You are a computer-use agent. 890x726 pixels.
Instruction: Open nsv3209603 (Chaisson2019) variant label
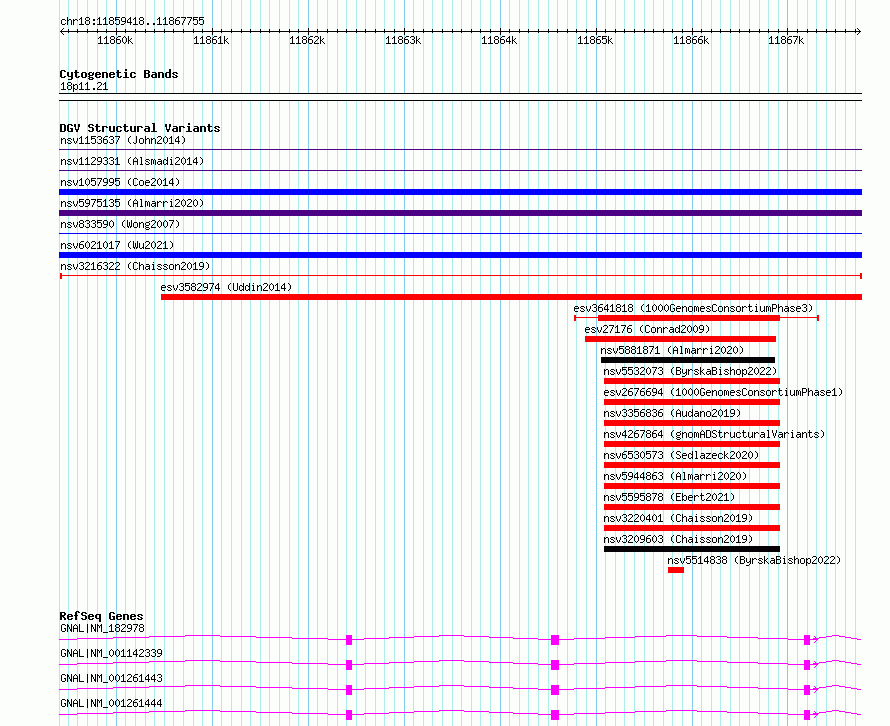click(x=678, y=539)
